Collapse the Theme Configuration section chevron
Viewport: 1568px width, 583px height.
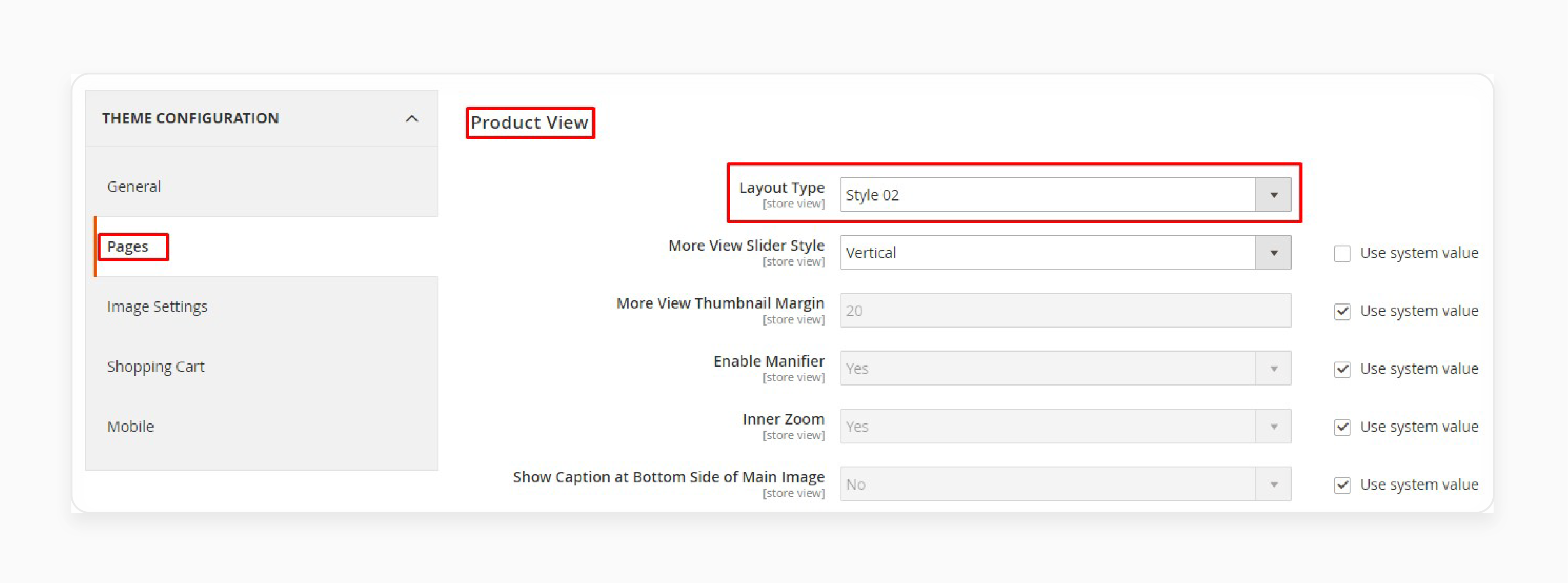412,118
